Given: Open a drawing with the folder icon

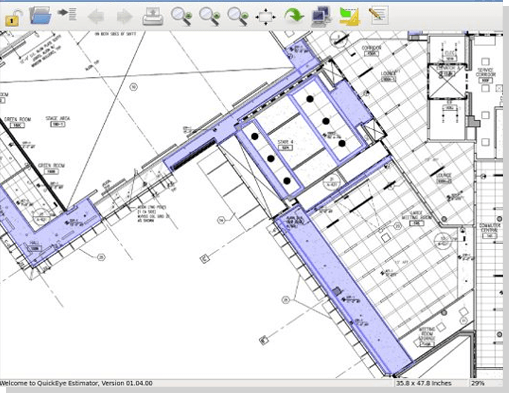Looking at the screenshot, I should 40,16.
